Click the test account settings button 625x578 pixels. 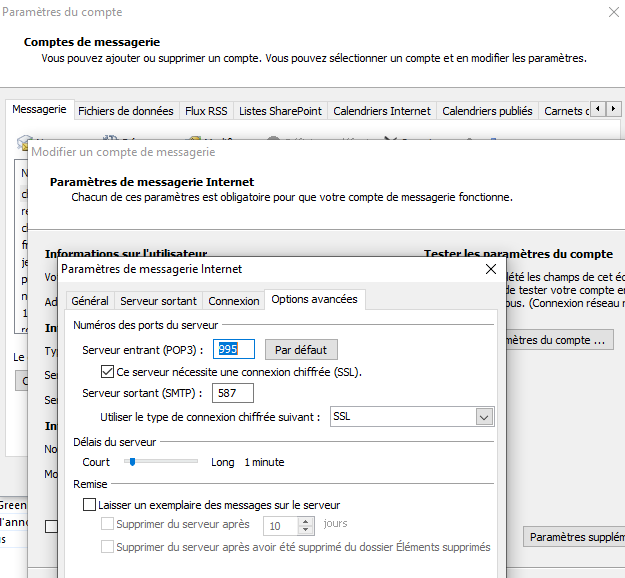[x=560, y=340]
